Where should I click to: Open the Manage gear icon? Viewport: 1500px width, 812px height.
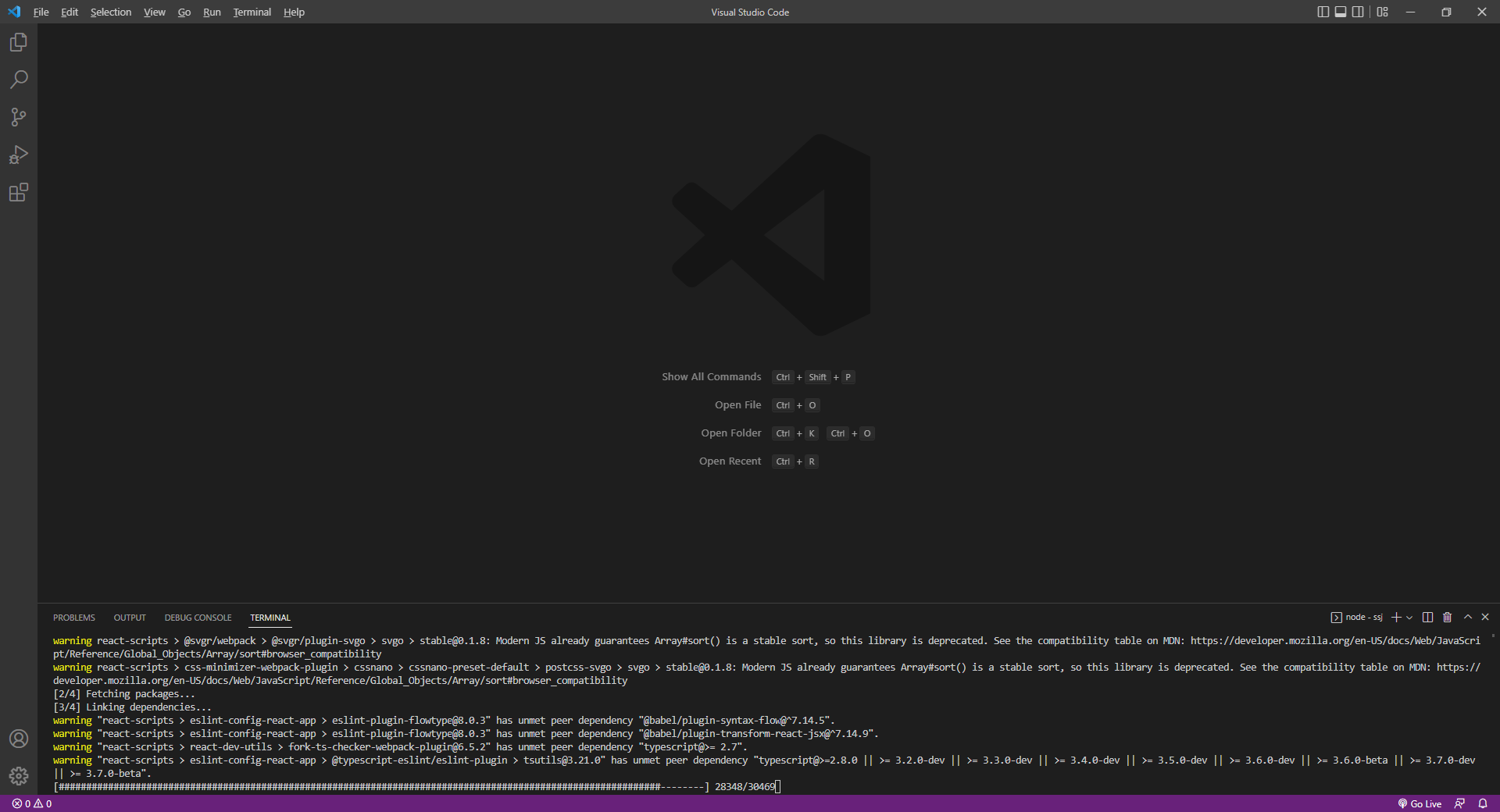tap(19, 776)
